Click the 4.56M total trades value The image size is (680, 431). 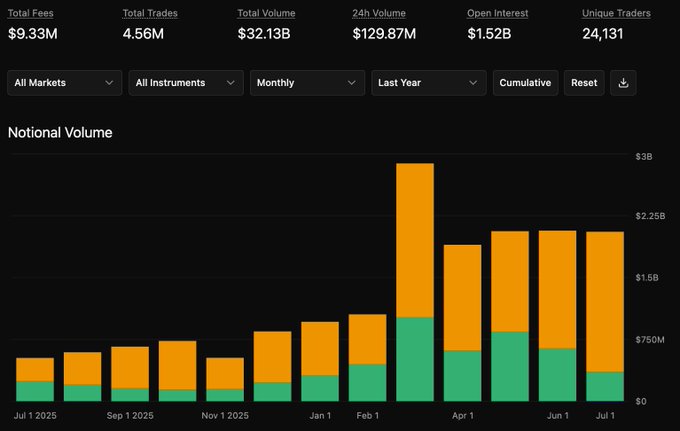(143, 34)
